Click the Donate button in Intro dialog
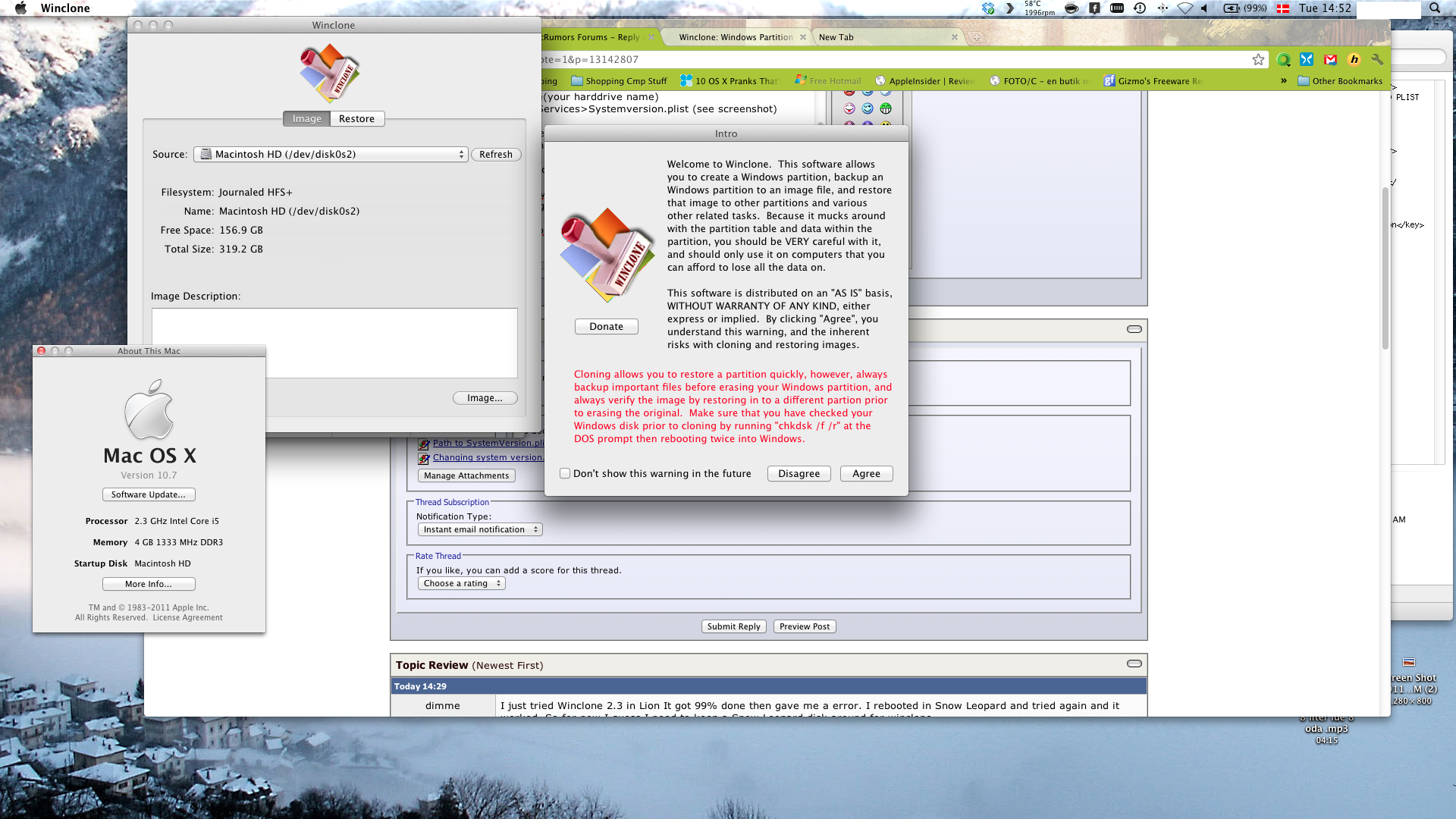 point(607,327)
